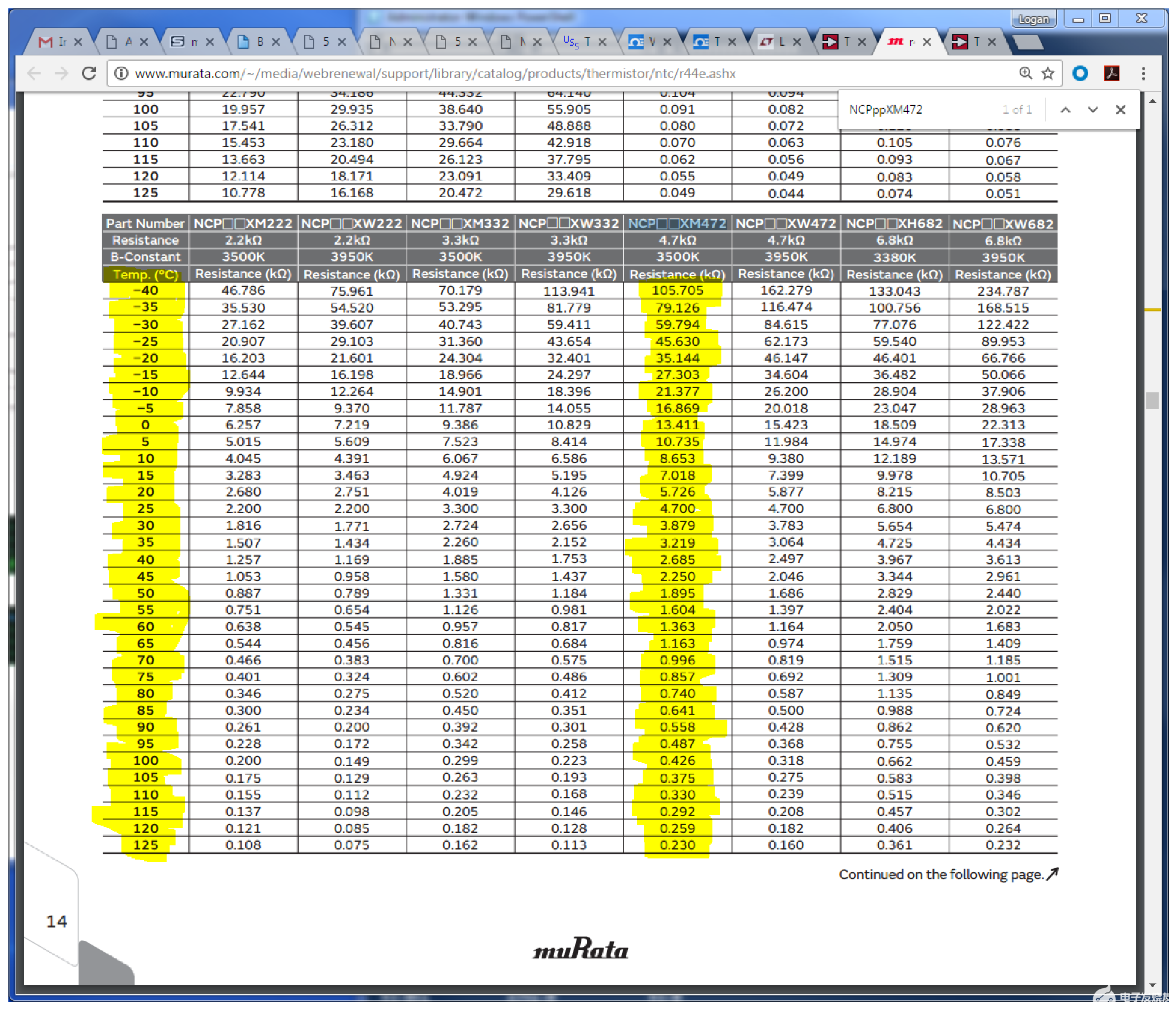Click the browser forward arrow
The height and width of the screenshot is (1012, 1176).
61,74
